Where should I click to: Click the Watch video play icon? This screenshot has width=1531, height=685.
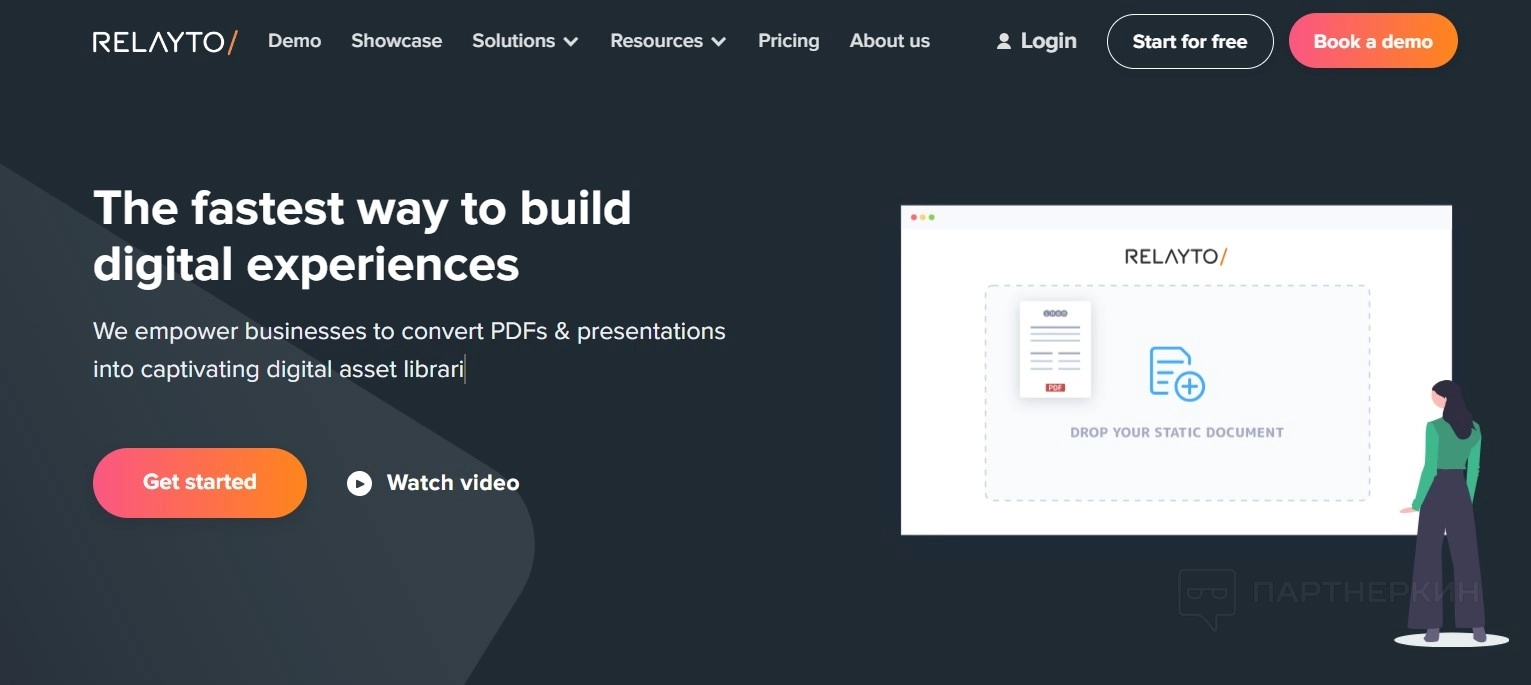(359, 483)
